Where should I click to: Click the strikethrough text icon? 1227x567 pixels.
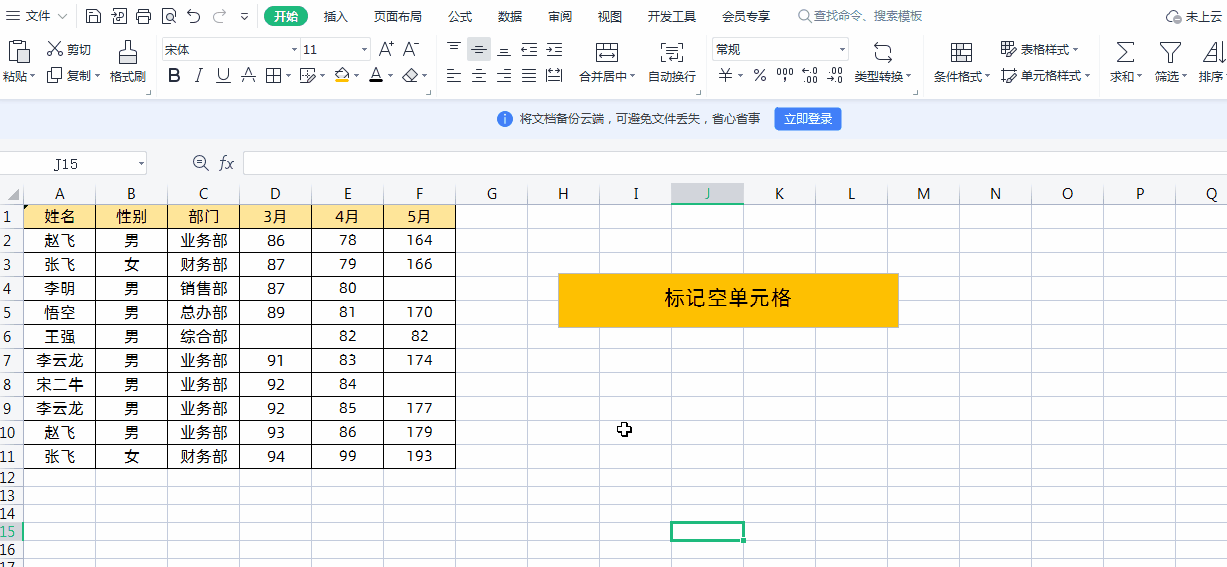pyautogui.click(x=248, y=75)
